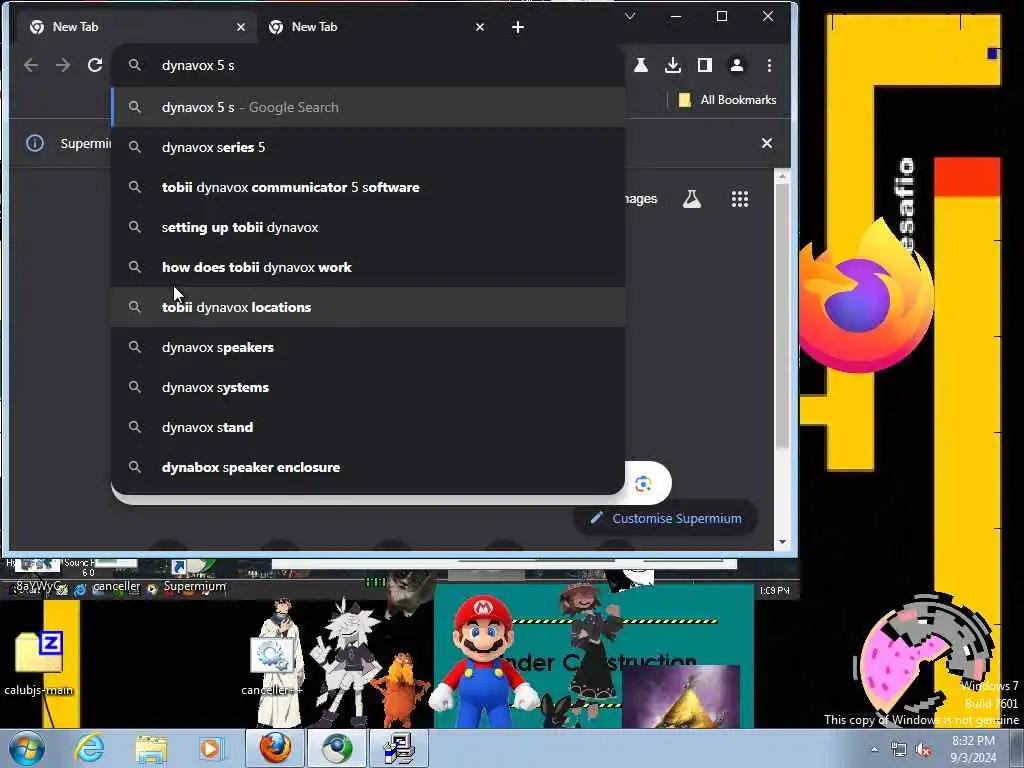Choose 'setting up tobii dynavox' suggestion

(x=368, y=227)
